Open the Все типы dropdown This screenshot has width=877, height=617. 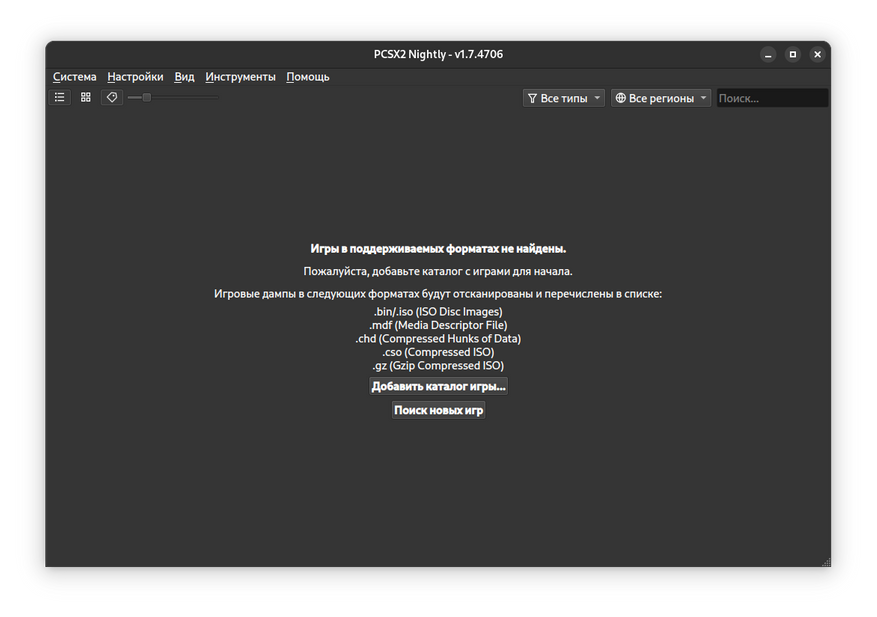pos(564,98)
